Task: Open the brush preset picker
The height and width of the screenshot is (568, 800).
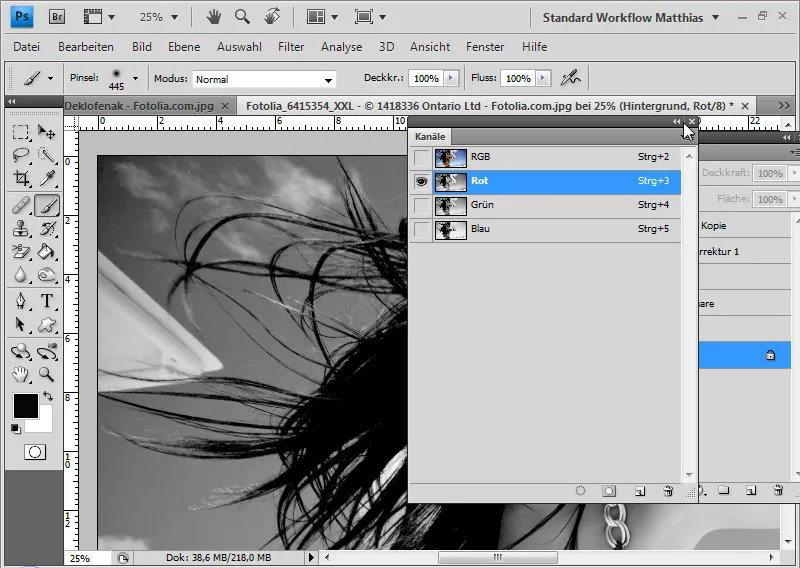Action: 135,79
